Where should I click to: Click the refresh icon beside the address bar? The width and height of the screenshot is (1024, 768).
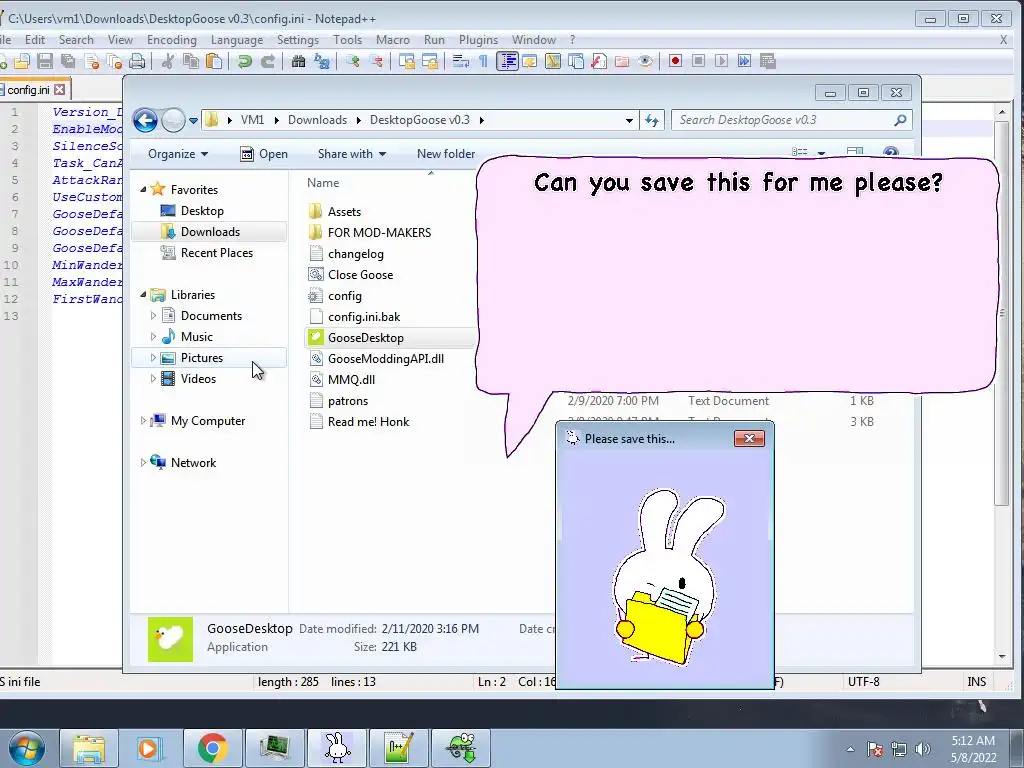click(652, 120)
